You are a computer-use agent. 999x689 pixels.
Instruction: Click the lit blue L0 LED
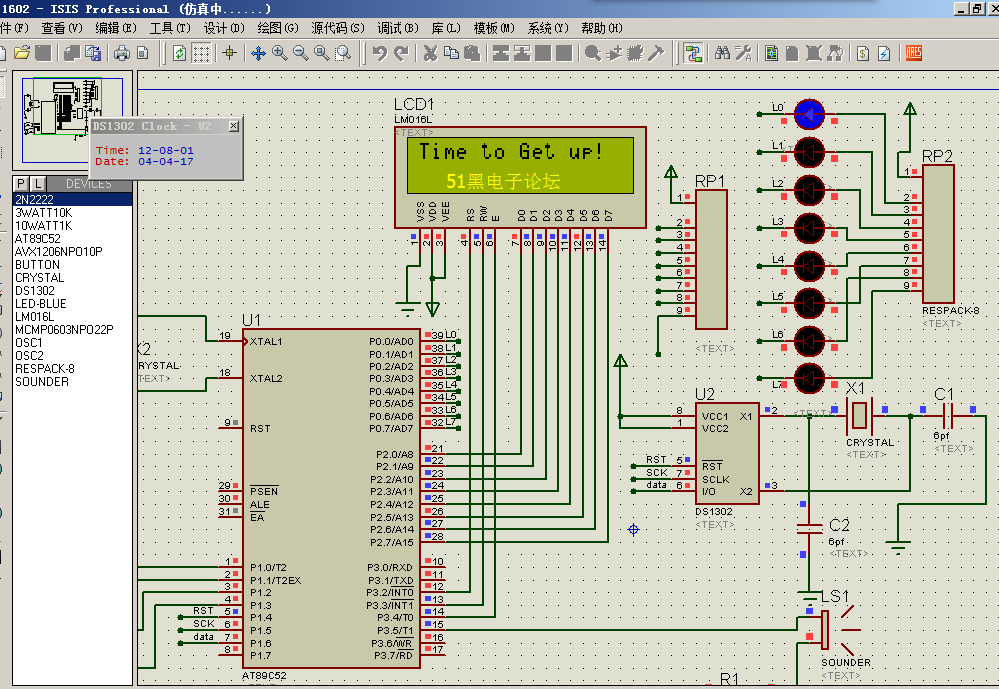tap(809, 115)
